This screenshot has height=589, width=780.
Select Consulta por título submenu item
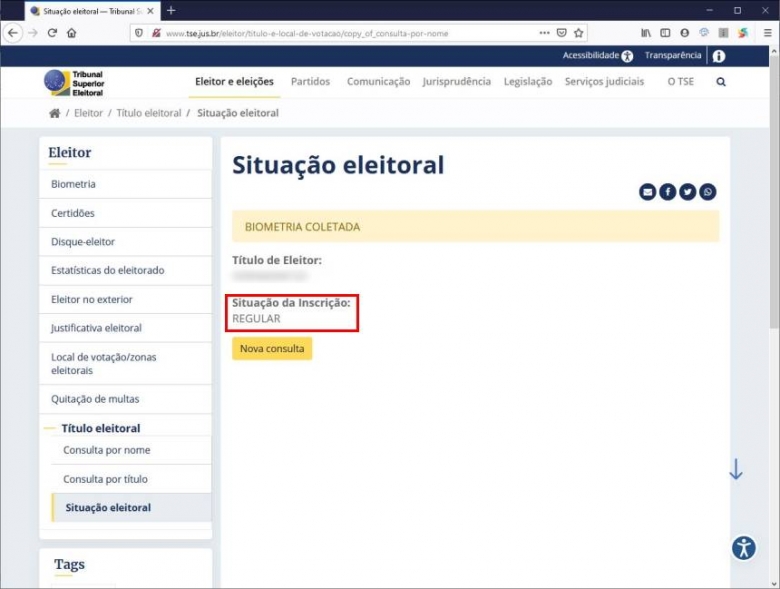point(131,479)
